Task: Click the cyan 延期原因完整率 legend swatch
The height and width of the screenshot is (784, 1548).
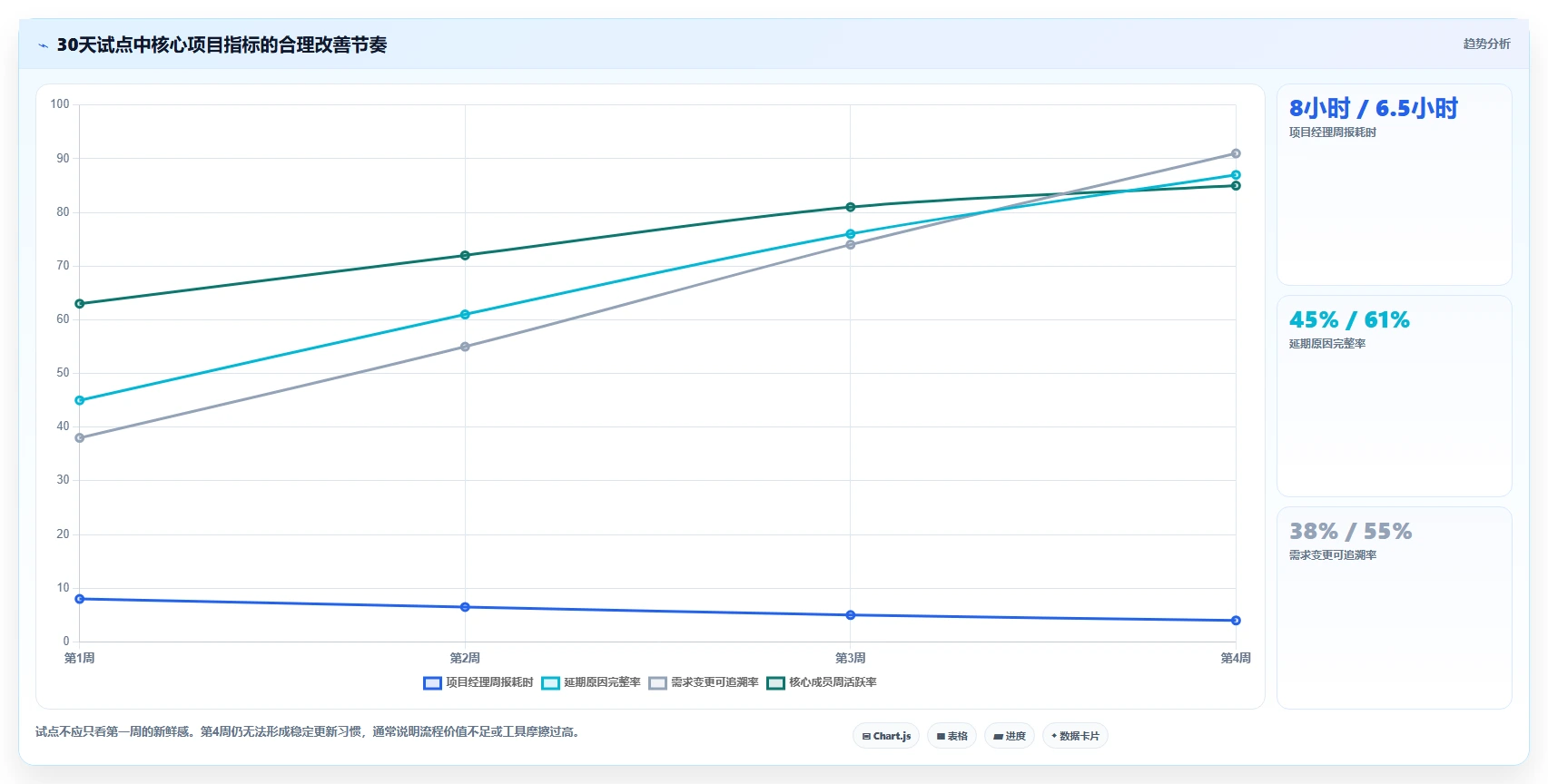Action: (x=550, y=683)
